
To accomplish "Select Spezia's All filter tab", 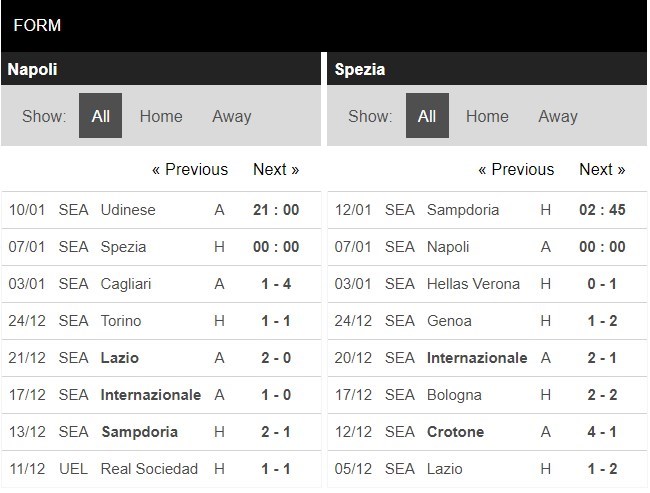I will tap(427, 116).
